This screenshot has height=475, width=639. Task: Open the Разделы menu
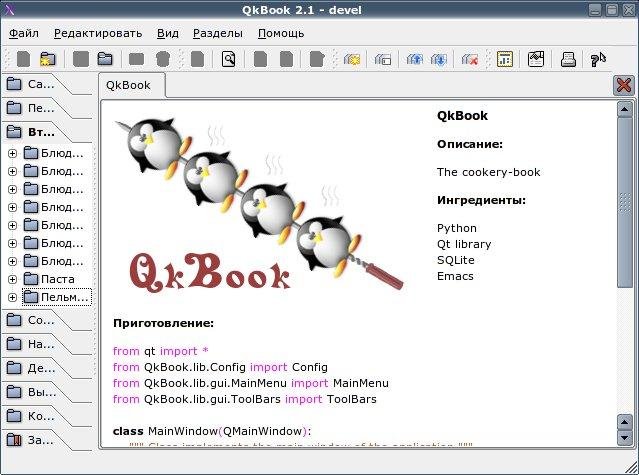click(x=218, y=33)
